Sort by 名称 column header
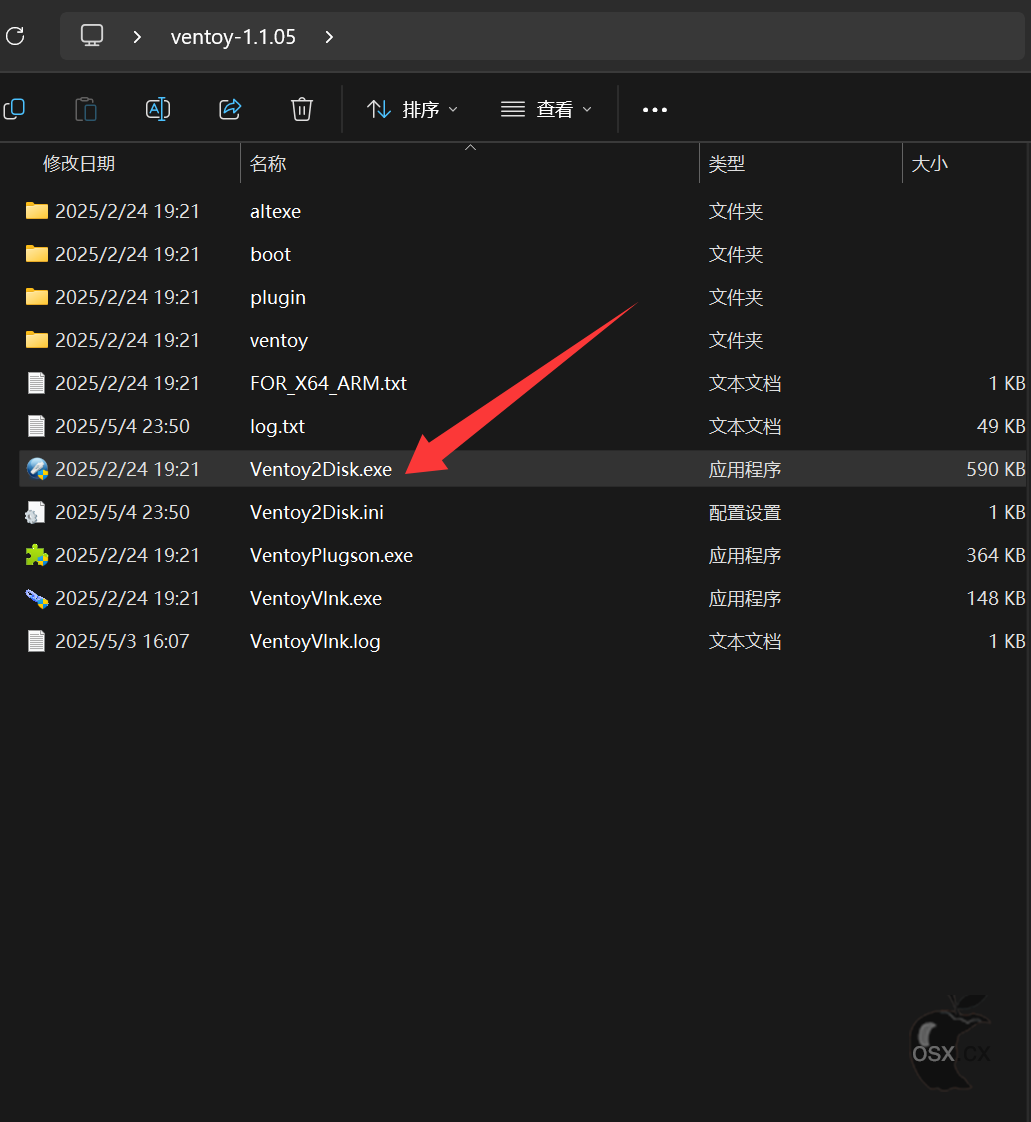Viewport: 1031px width, 1122px height. (x=268, y=164)
